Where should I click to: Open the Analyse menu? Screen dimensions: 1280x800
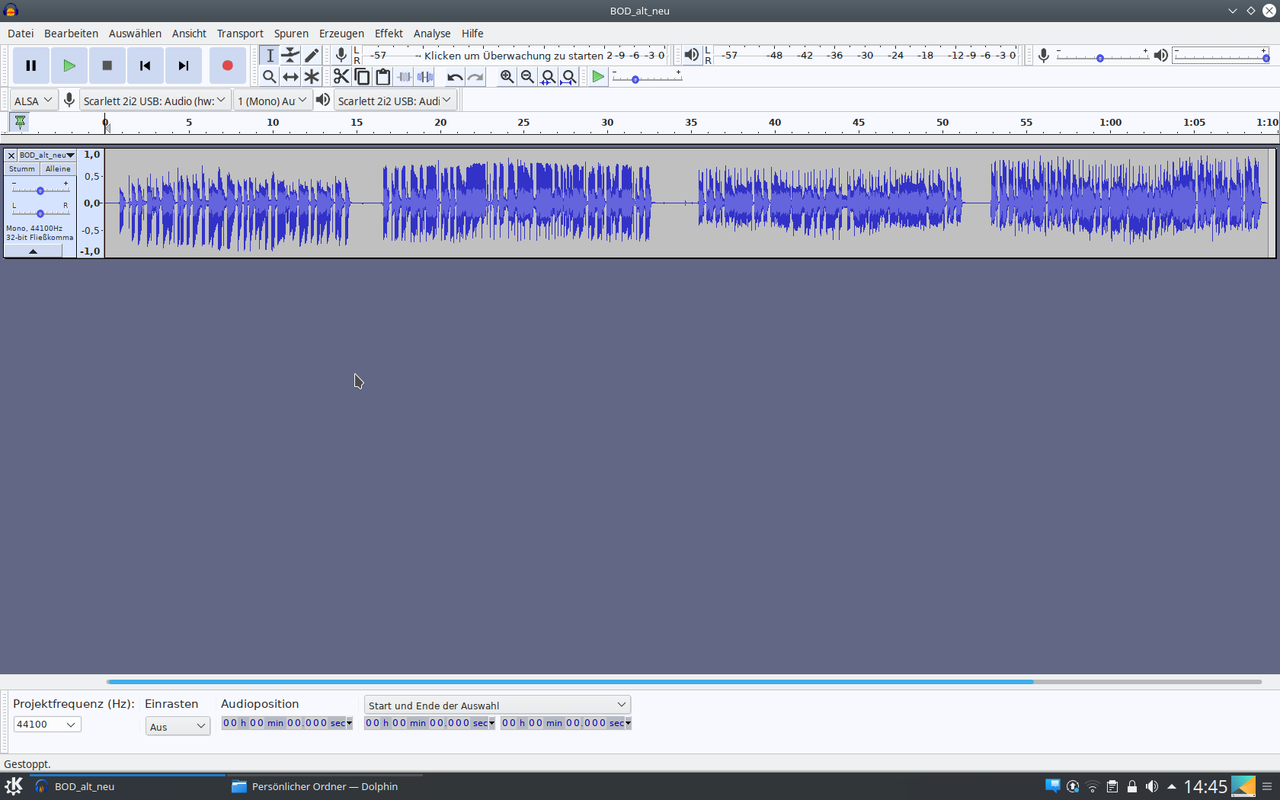(432, 33)
